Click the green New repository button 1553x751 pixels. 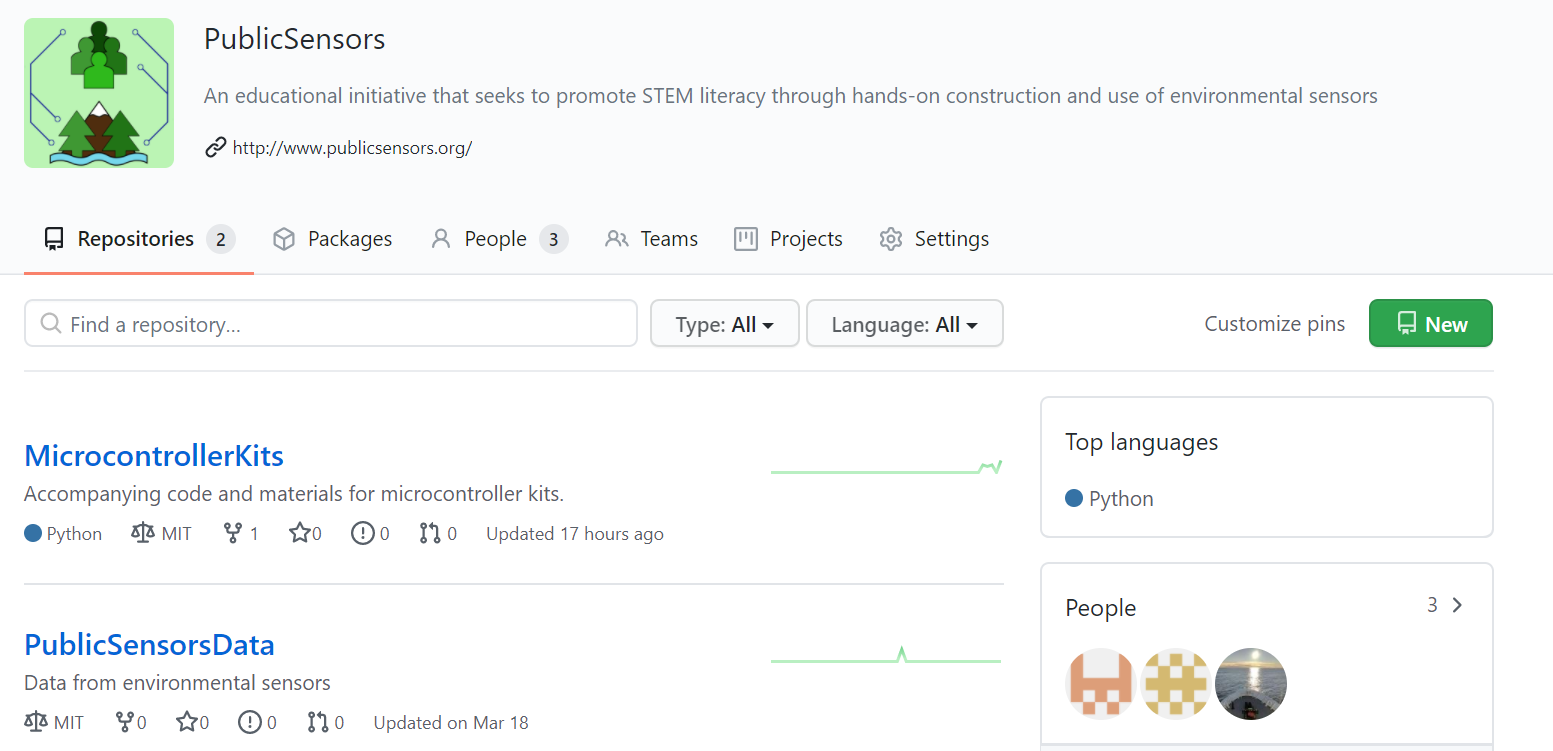point(1430,323)
